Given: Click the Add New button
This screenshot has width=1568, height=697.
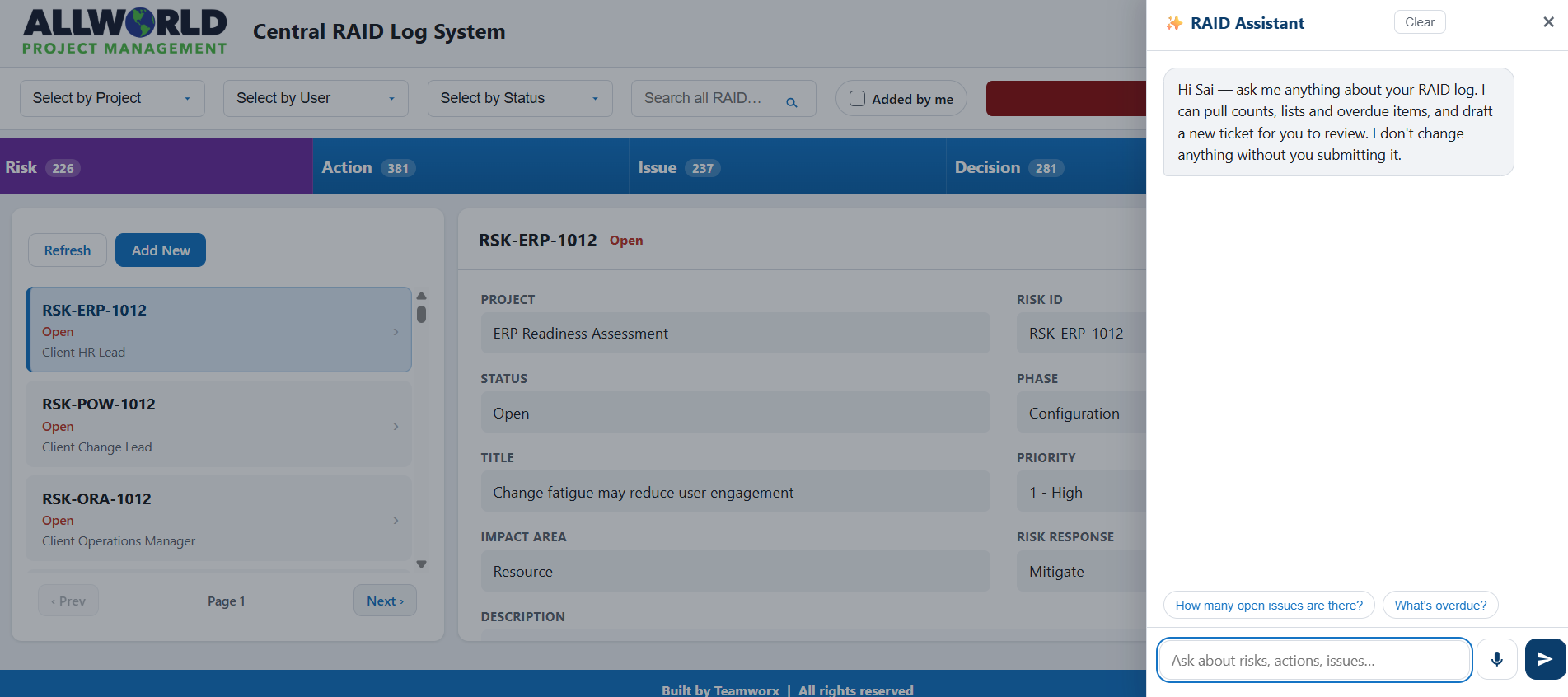Looking at the screenshot, I should tap(161, 250).
